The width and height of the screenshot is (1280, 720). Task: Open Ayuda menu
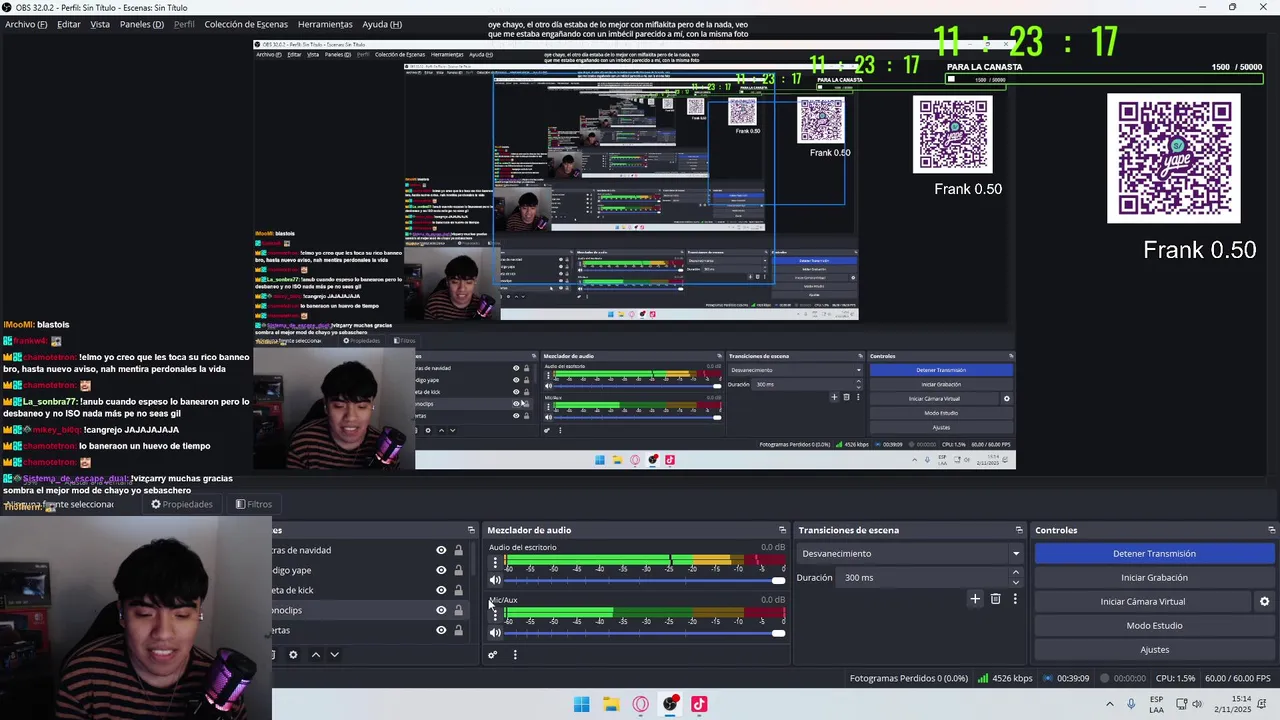coord(382,24)
